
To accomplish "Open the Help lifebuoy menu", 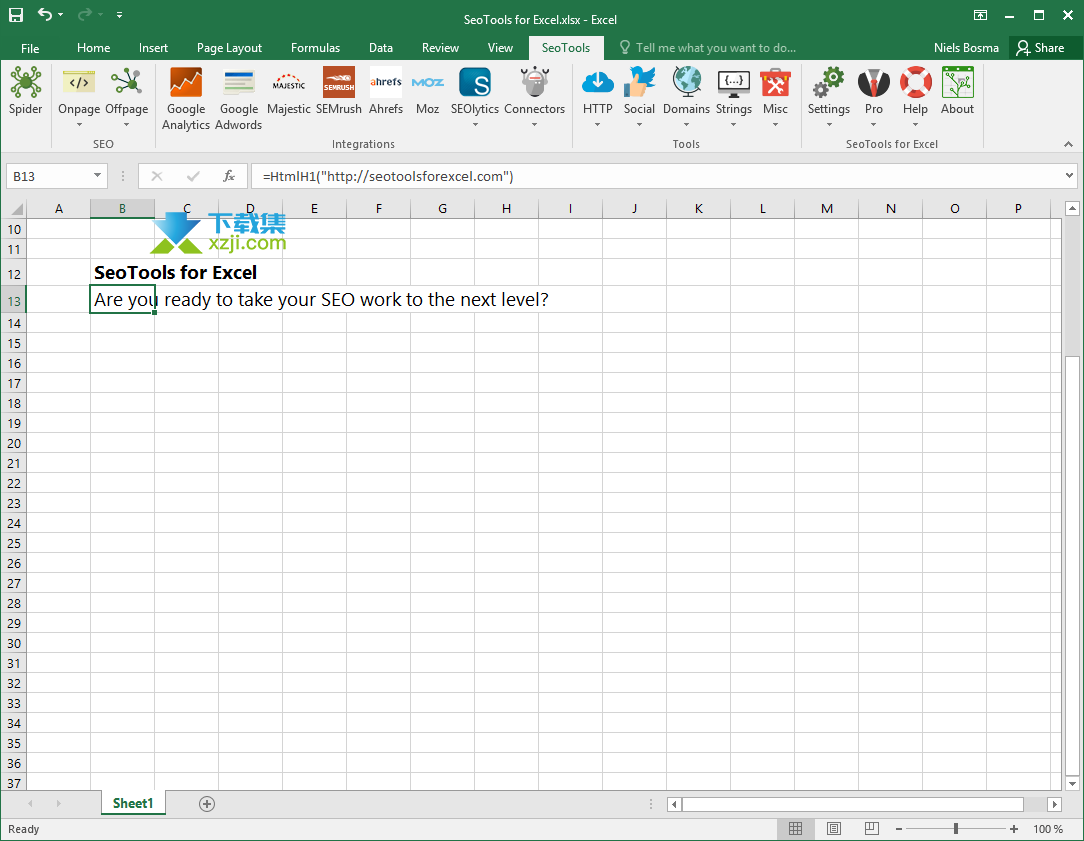I will point(915,97).
